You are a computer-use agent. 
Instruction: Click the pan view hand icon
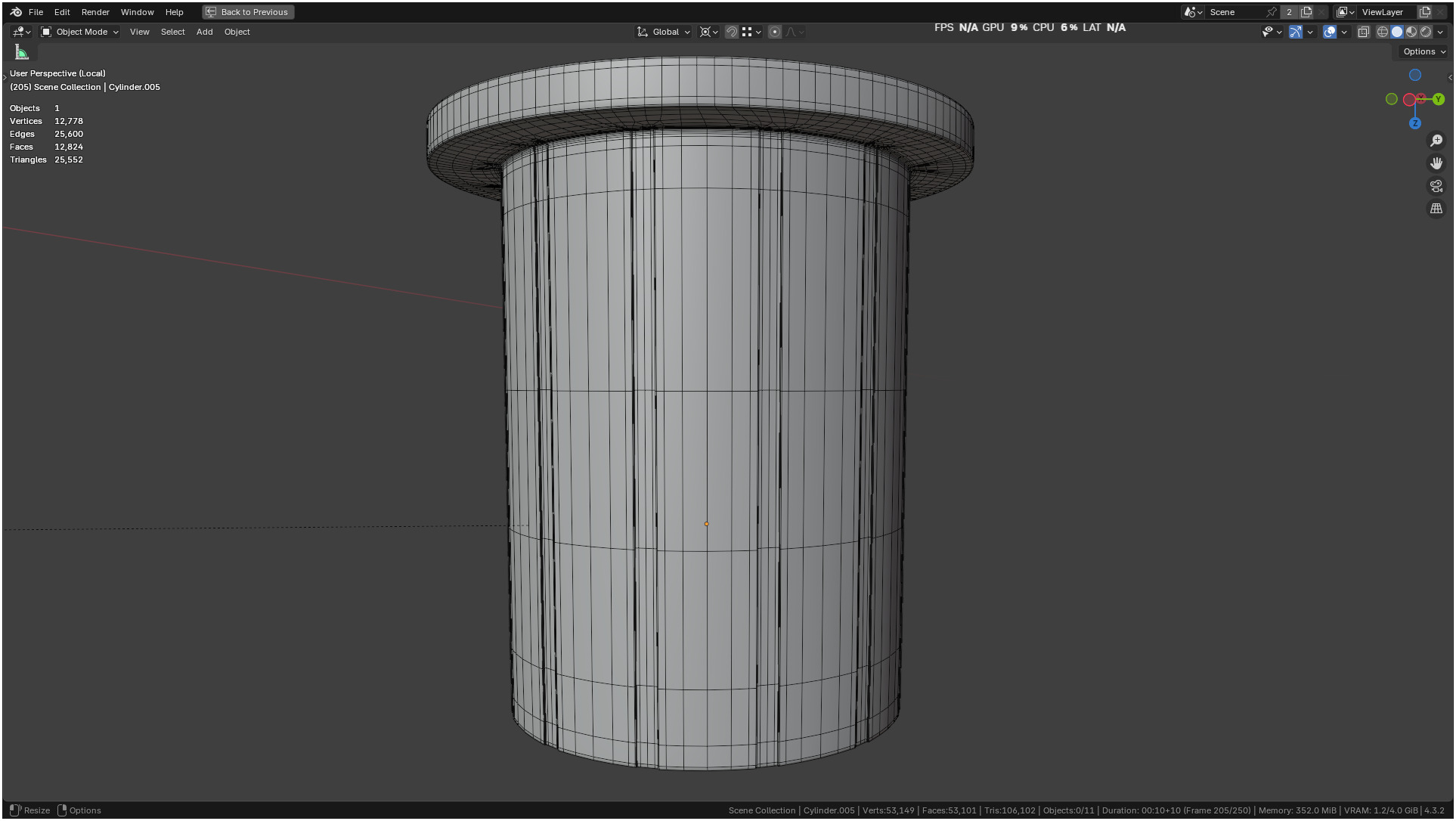click(x=1436, y=163)
